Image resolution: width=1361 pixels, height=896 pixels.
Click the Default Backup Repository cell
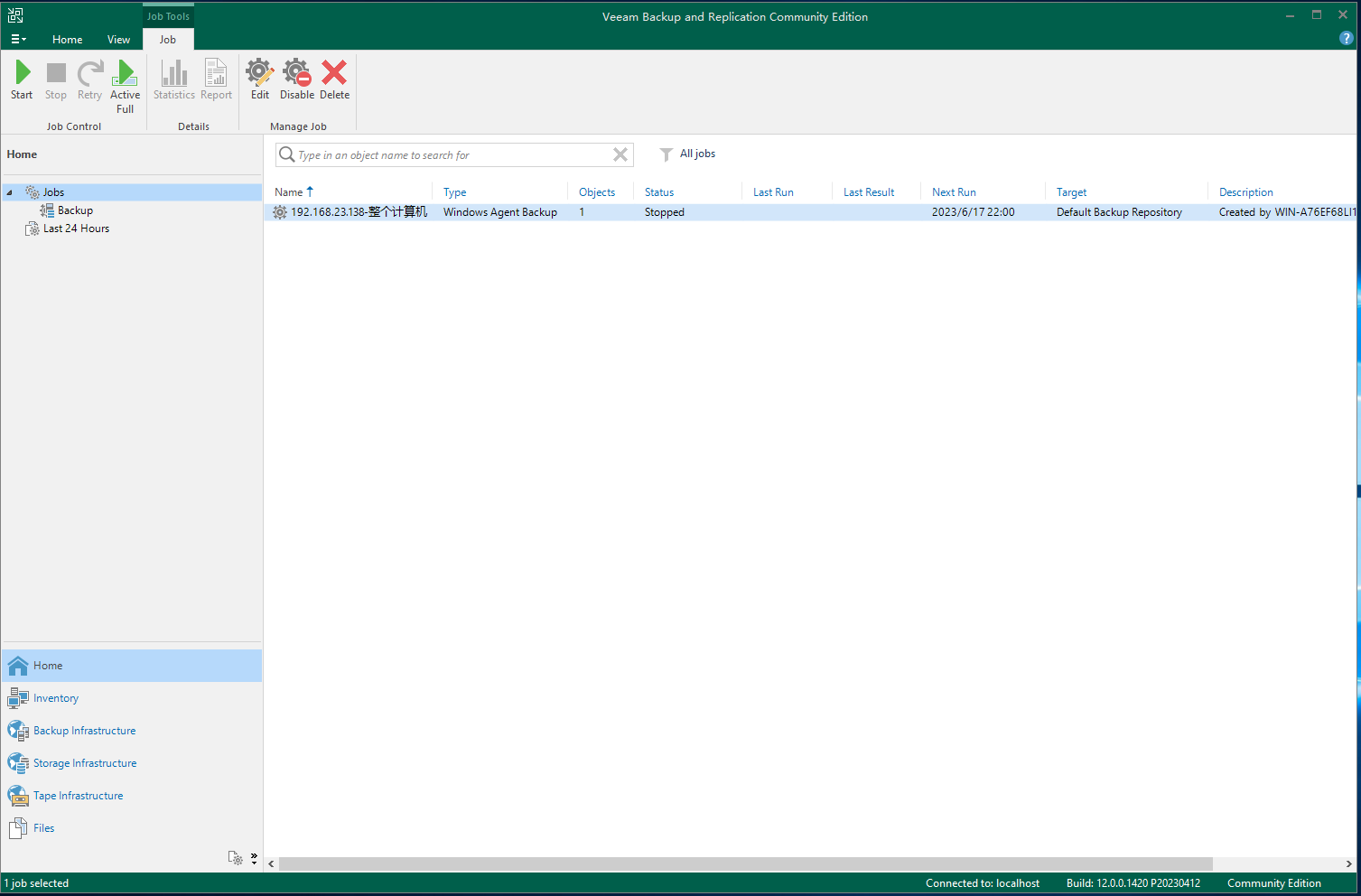click(x=1119, y=212)
